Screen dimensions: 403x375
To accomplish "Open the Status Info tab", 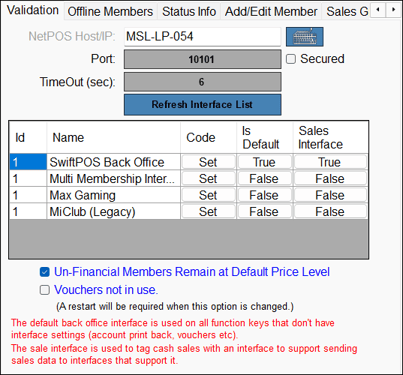I will coord(189,12).
